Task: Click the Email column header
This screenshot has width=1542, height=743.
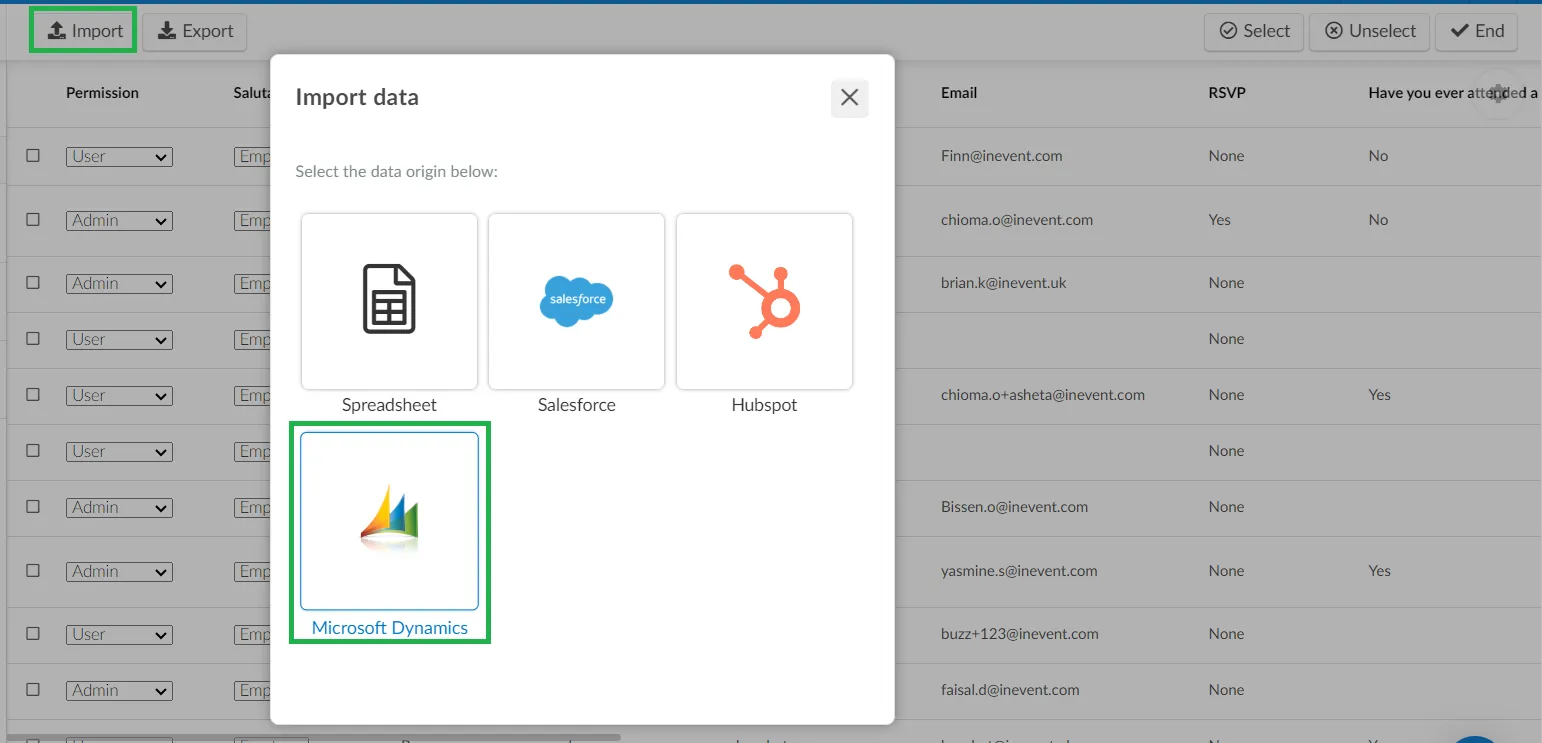Action: tap(959, 93)
